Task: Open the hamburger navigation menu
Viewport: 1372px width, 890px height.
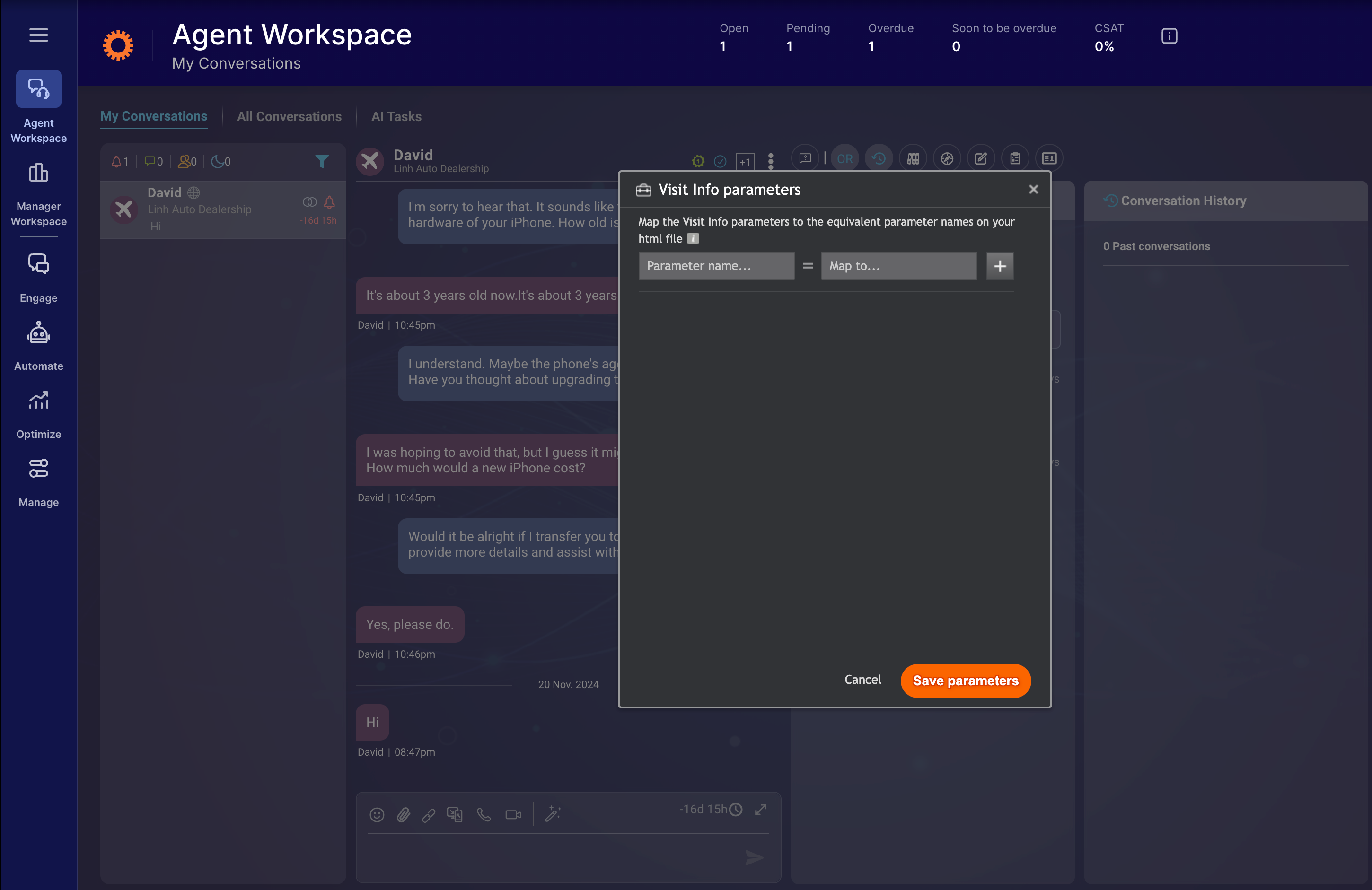Action: pos(39,35)
